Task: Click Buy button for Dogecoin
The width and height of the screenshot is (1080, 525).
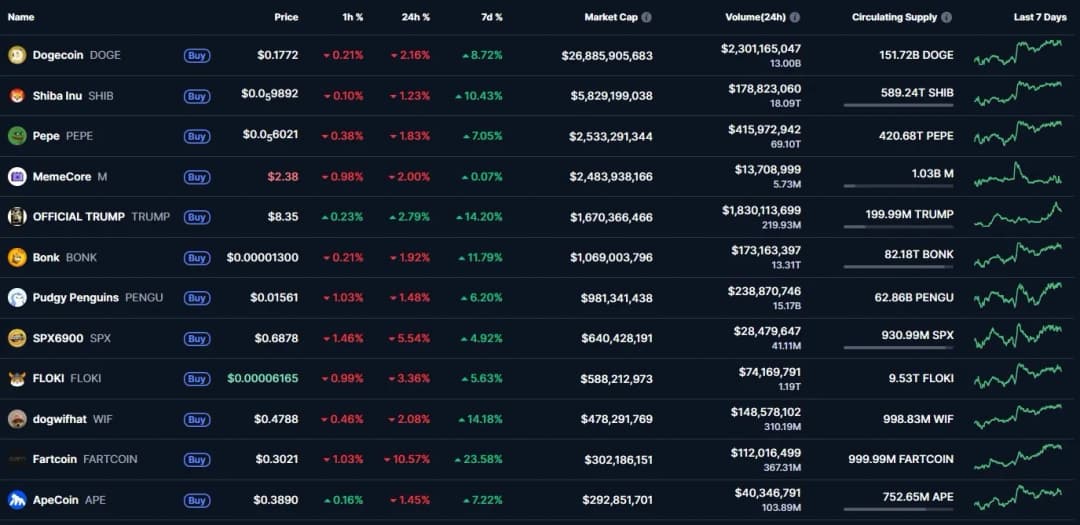Action: (197, 56)
